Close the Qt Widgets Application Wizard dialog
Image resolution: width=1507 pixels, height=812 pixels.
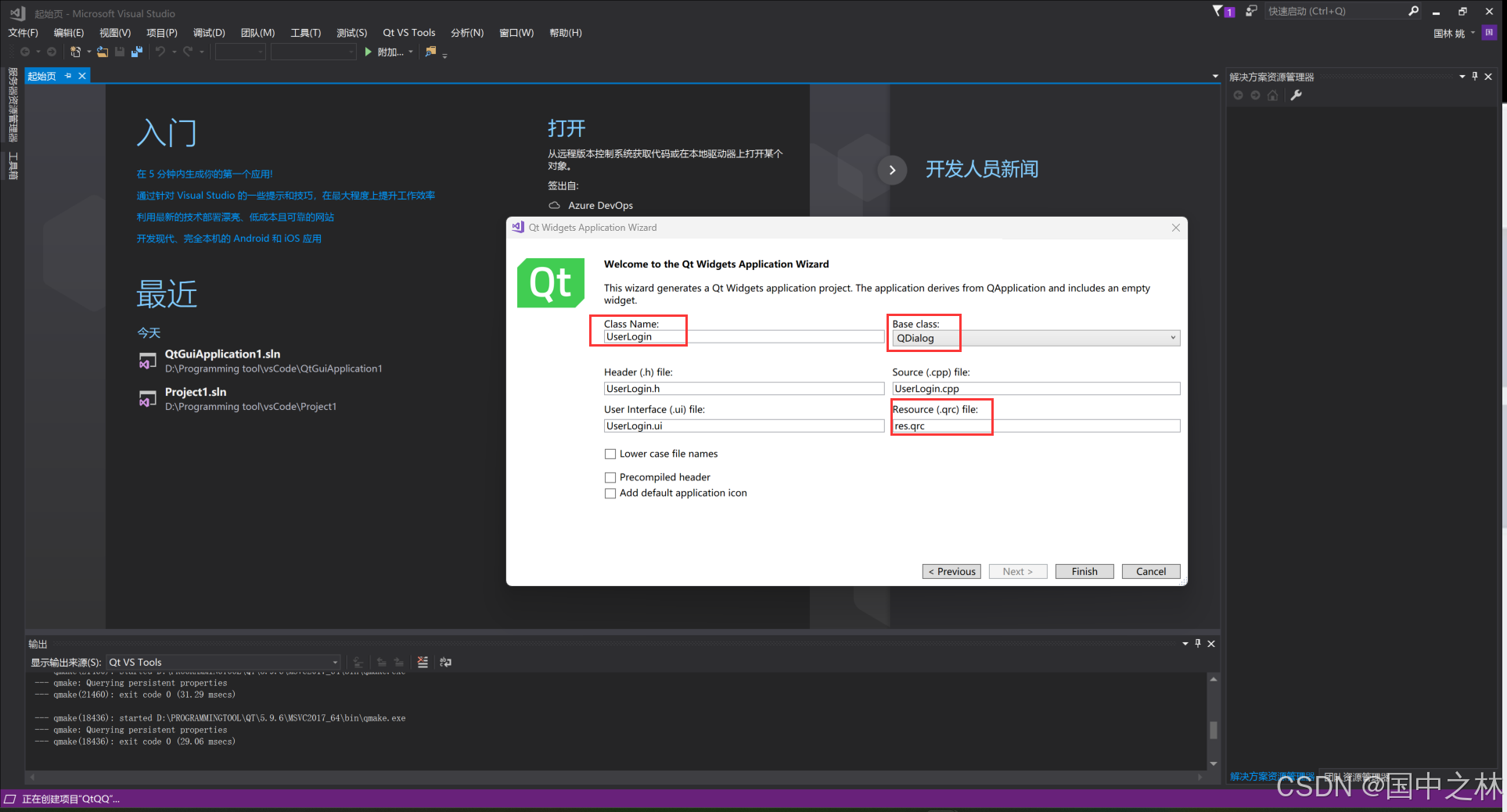coord(1175,228)
